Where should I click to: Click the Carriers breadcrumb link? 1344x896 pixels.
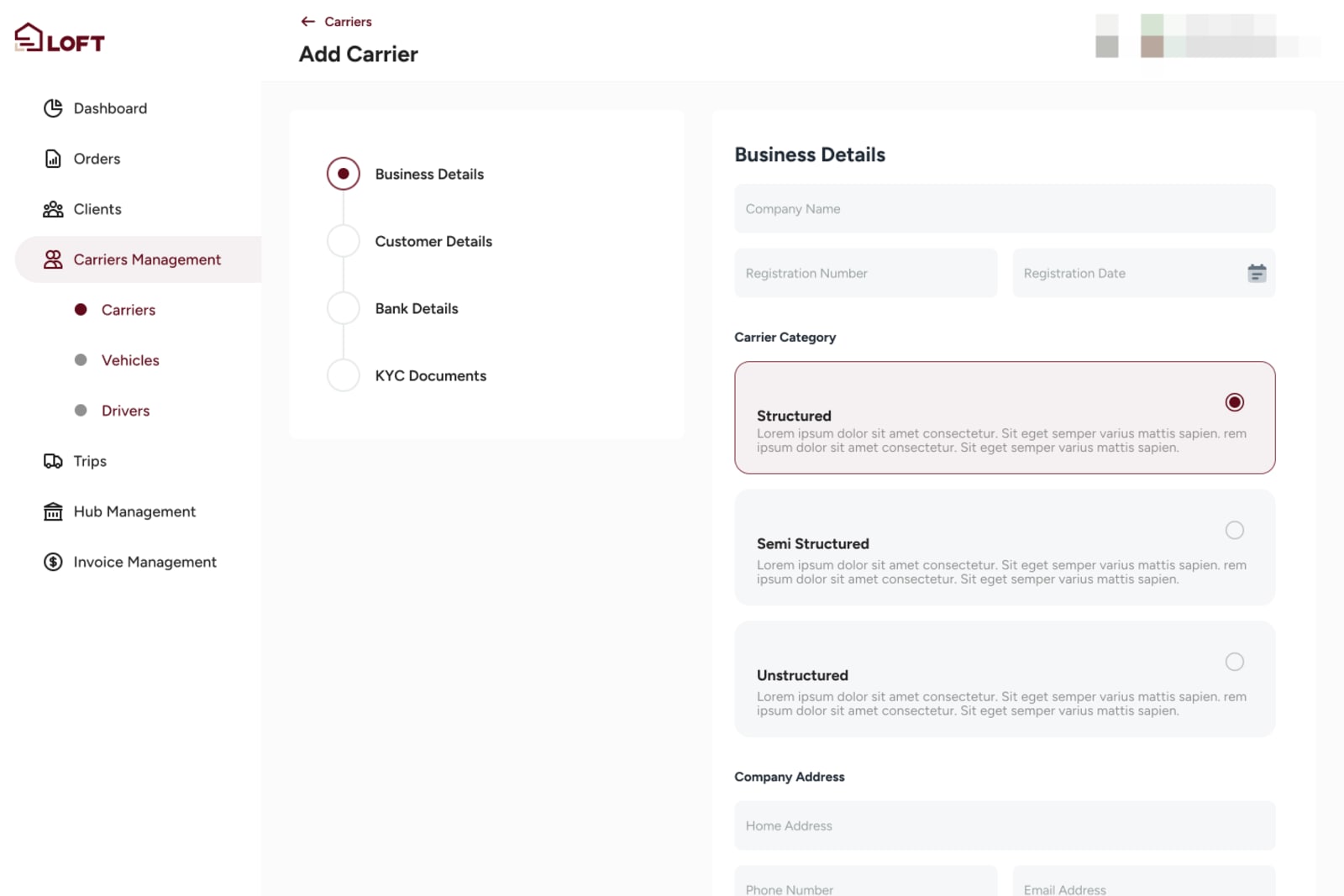point(348,22)
